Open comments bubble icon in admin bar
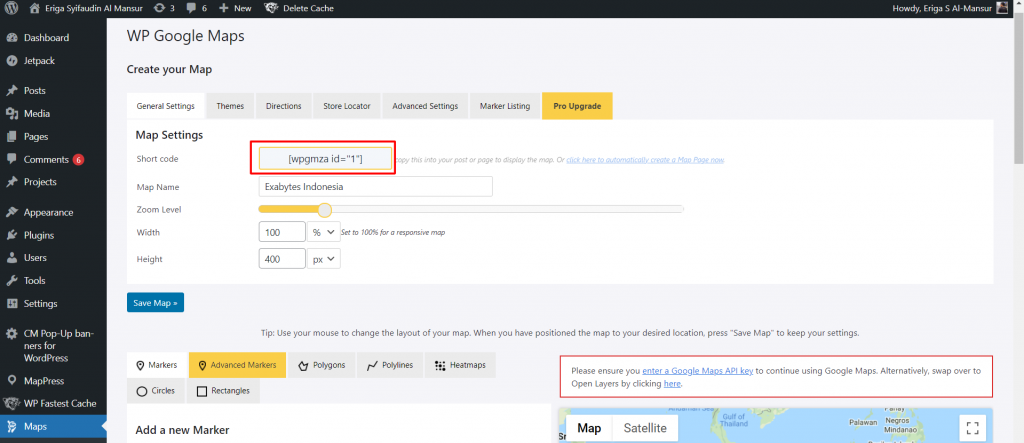This screenshot has width=1024, height=443. [193, 8]
